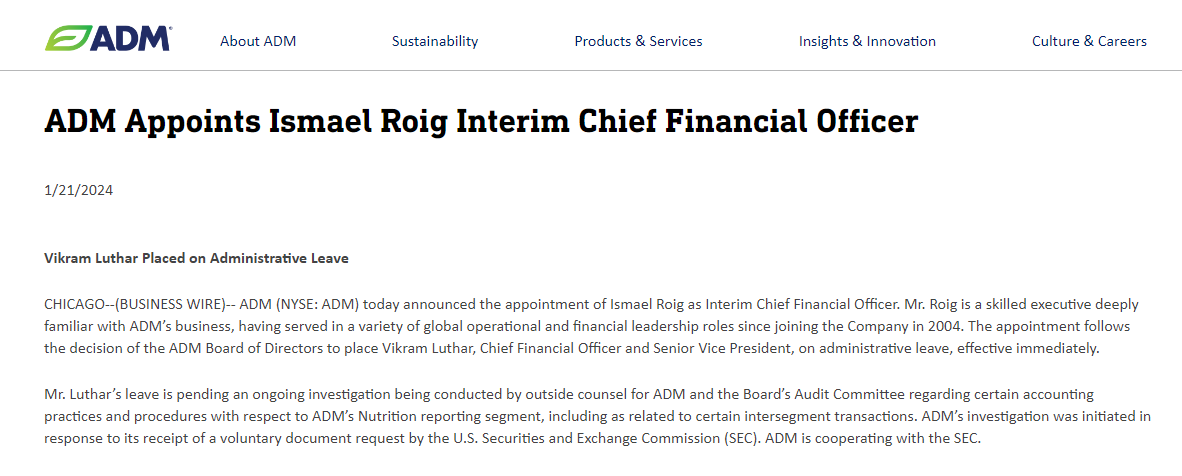Click the article headline about Ismael Roig
This screenshot has height=476, width=1182.
click(481, 121)
